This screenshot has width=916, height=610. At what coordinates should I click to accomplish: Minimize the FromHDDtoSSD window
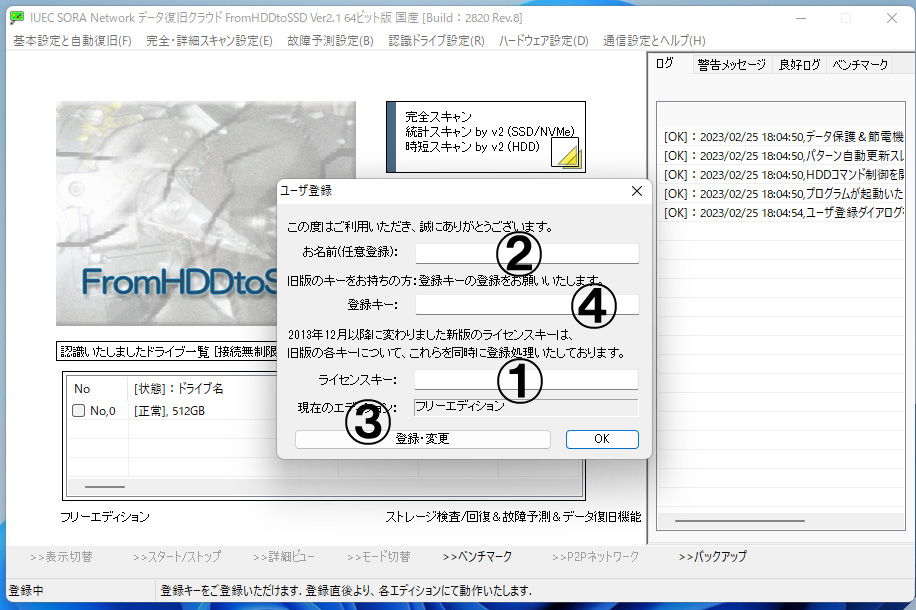pyautogui.click(x=801, y=18)
